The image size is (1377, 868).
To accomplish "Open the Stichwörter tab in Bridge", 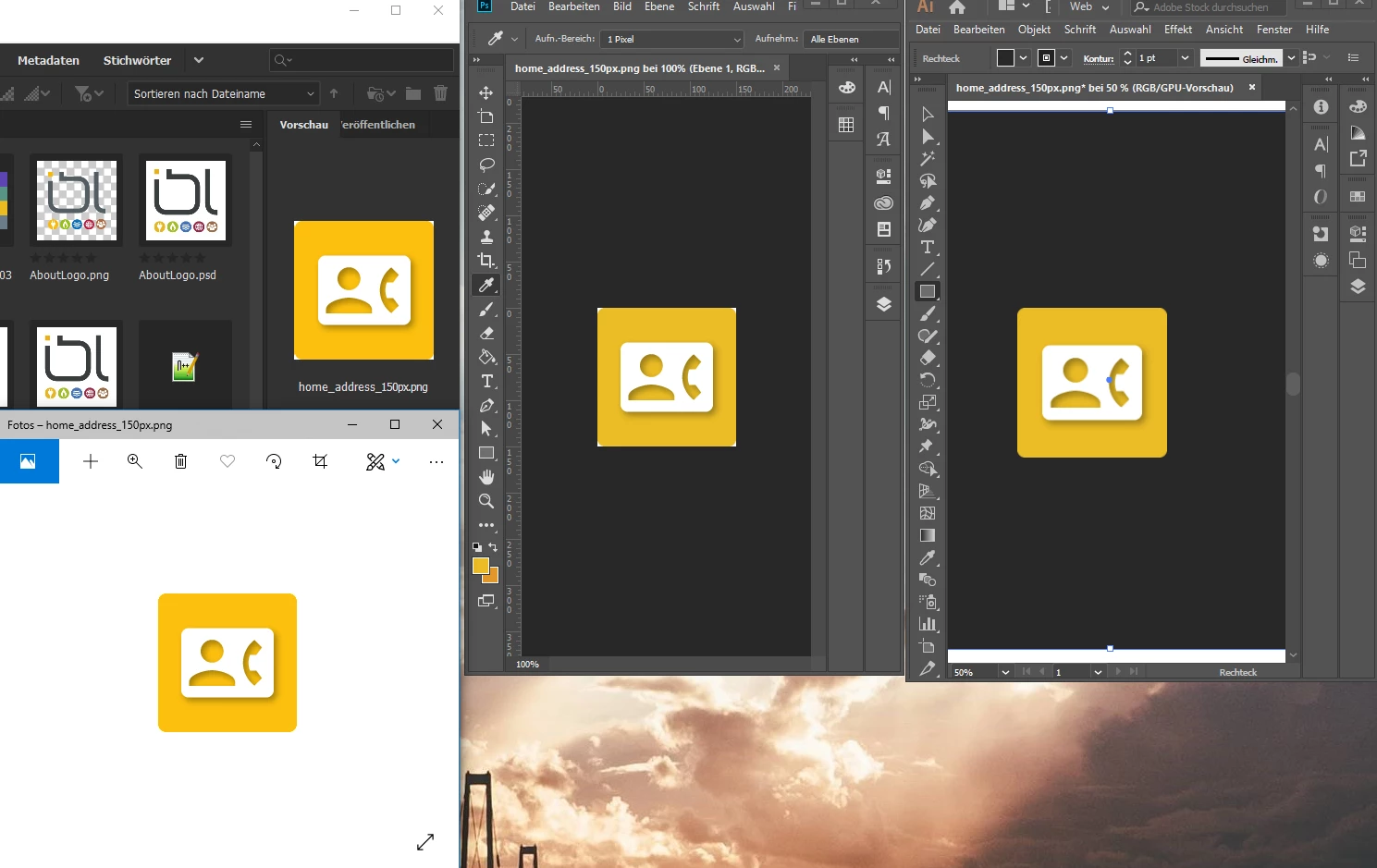I will tap(137, 60).
